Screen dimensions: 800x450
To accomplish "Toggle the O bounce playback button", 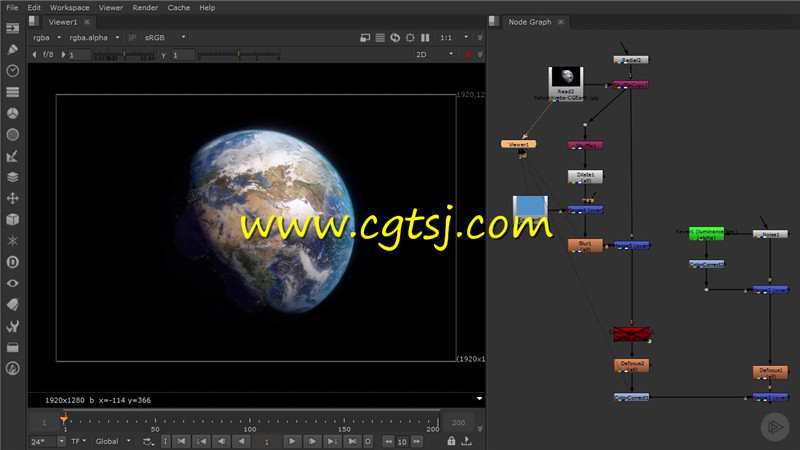I will tap(368, 441).
